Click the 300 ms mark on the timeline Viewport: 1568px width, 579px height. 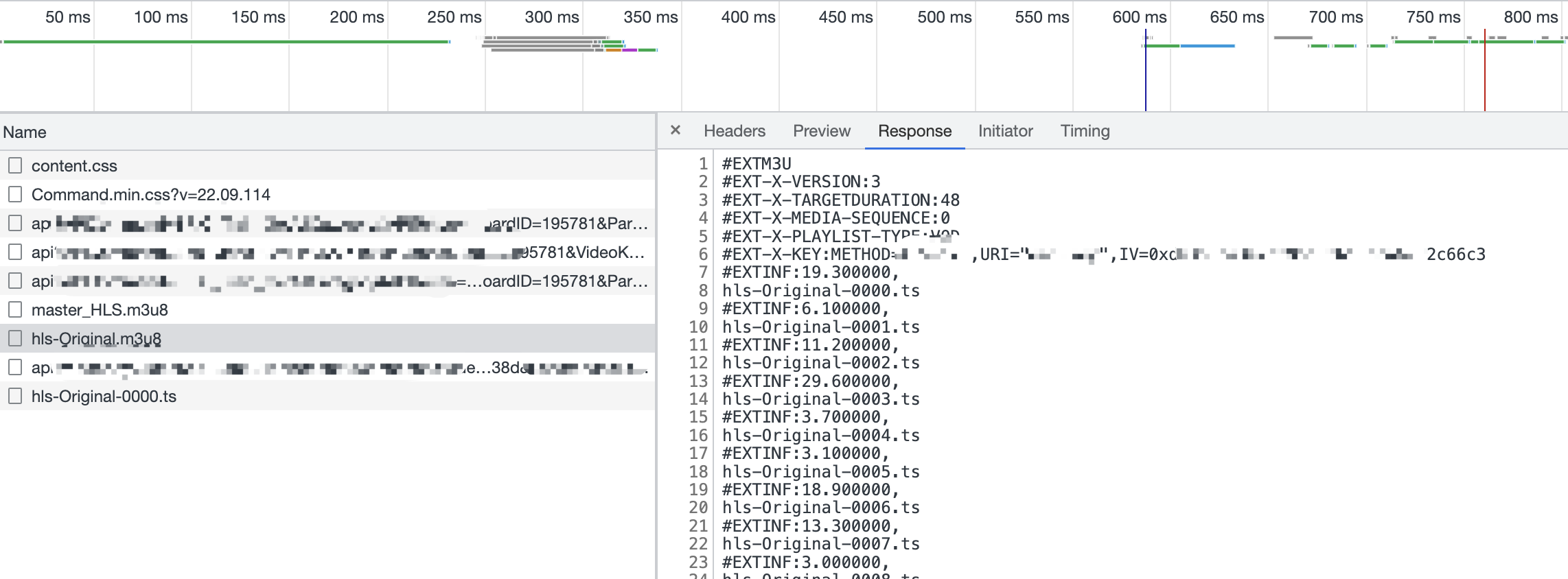[552, 17]
